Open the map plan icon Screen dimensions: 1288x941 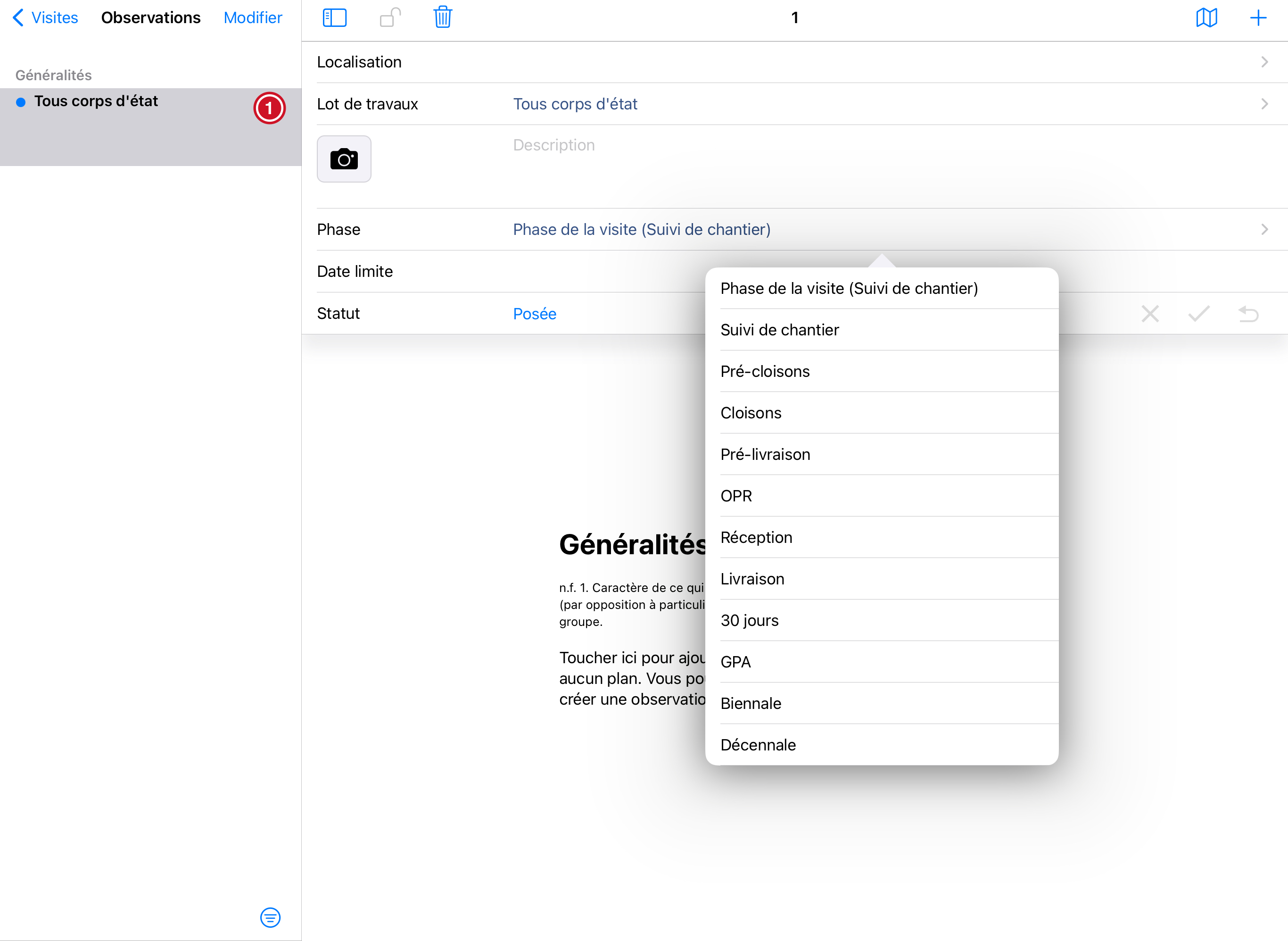tap(1206, 17)
